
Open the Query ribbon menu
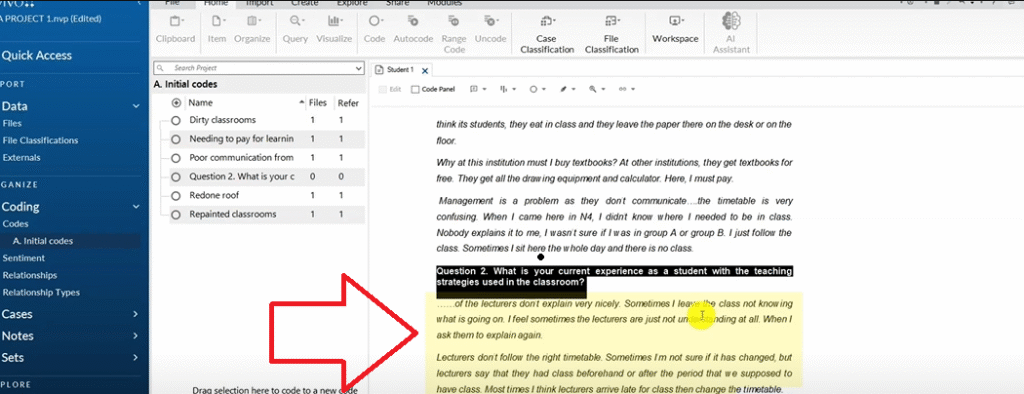pos(295,29)
